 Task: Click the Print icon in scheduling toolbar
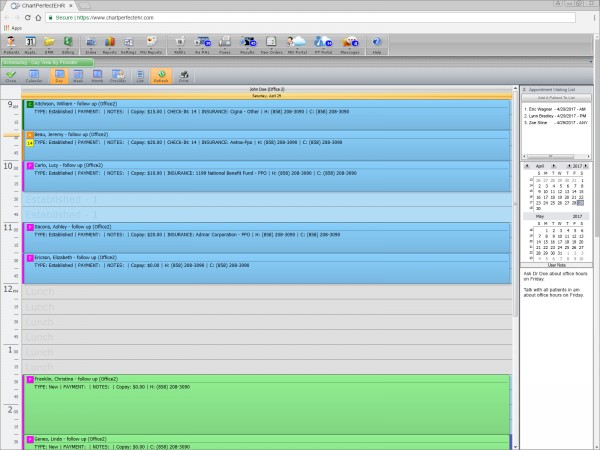pyautogui.click(x=183, y=75)
